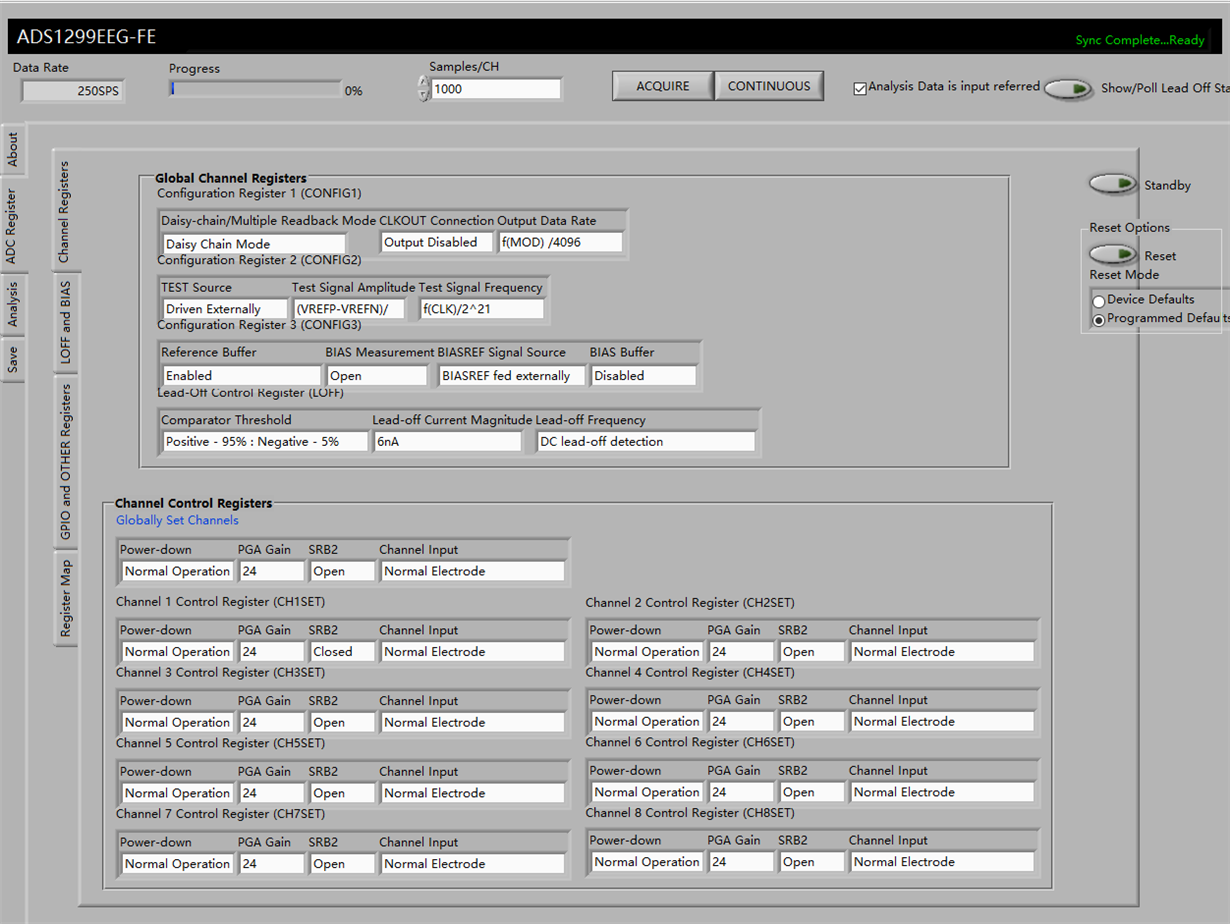Open the Save tab

click(12, 360)
